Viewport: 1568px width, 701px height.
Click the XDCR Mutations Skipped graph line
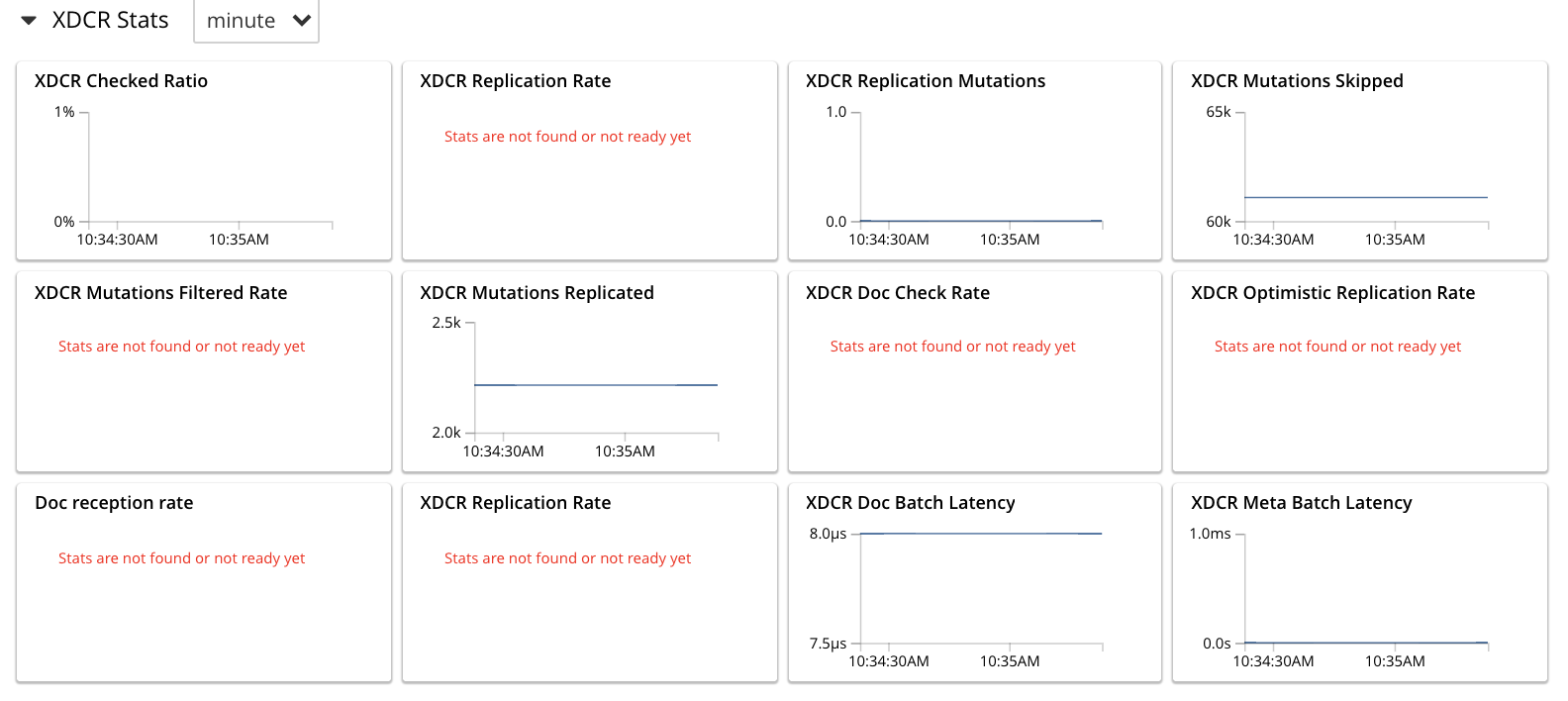[1365, 198]
